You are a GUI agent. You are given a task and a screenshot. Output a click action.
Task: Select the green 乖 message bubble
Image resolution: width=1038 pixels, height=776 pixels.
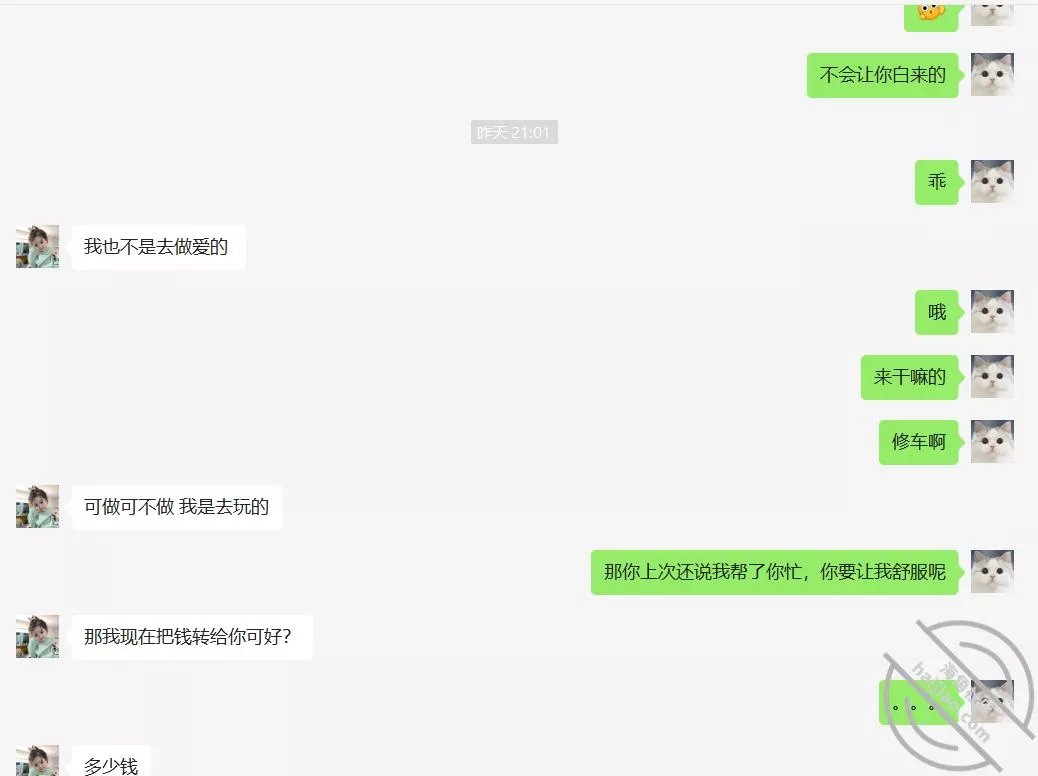coord(937,182)
